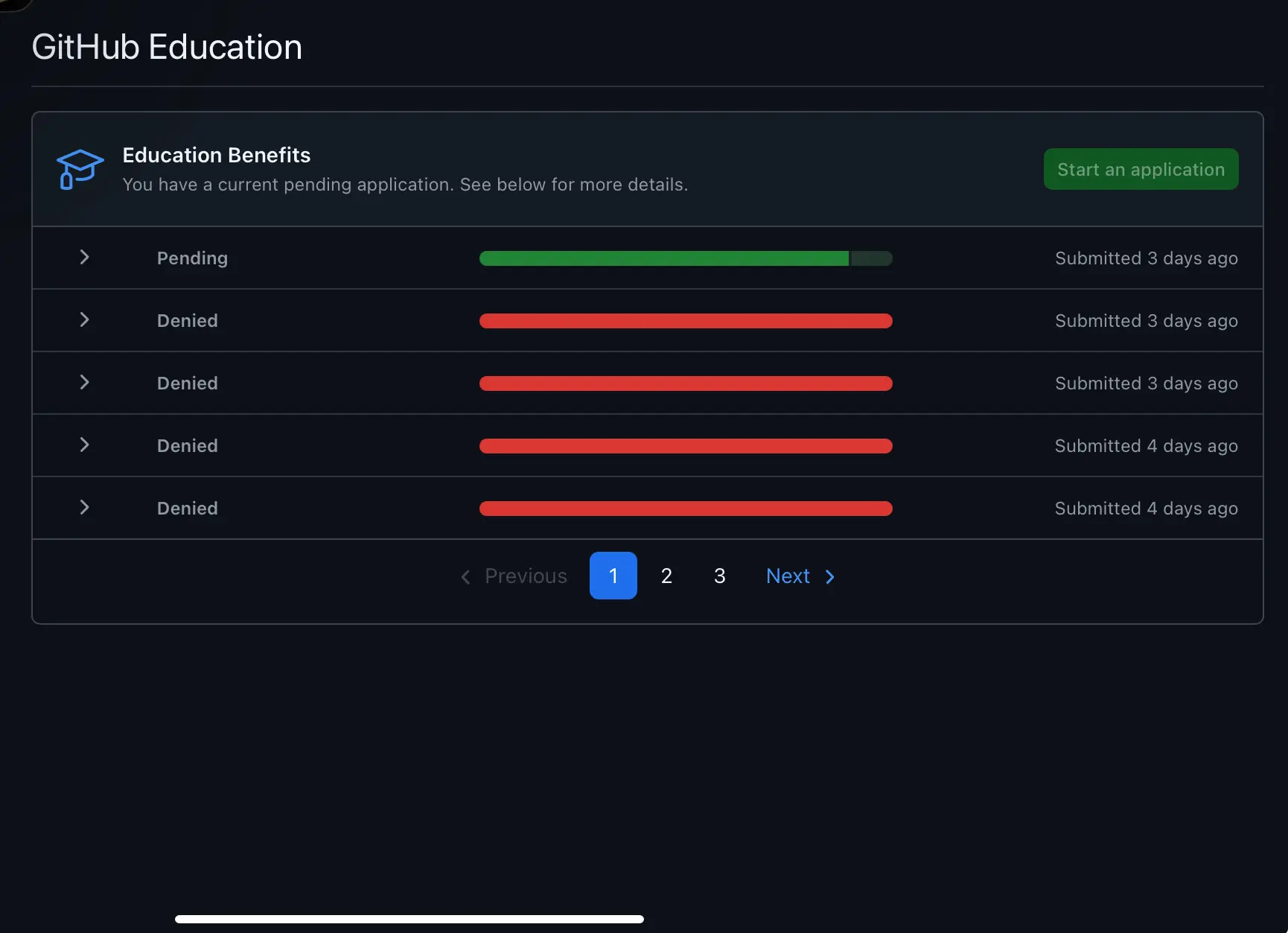Click the first red Denied progress bar
This screenshot has width=1288, height=933.
click(x=686, y=321)
